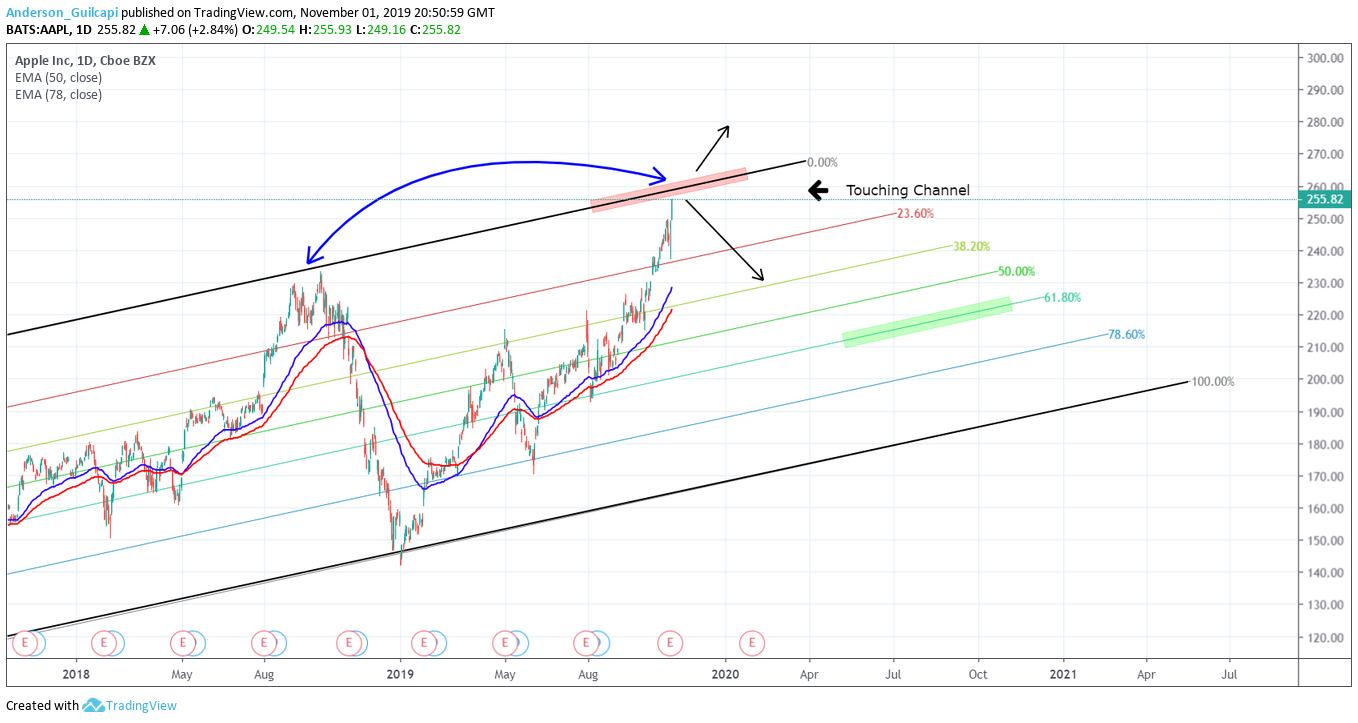Viewport: 1358px width, 723px height.
Task: Click the +7.06 (+2.84%) change value
Action: click(x=195, y=29)
